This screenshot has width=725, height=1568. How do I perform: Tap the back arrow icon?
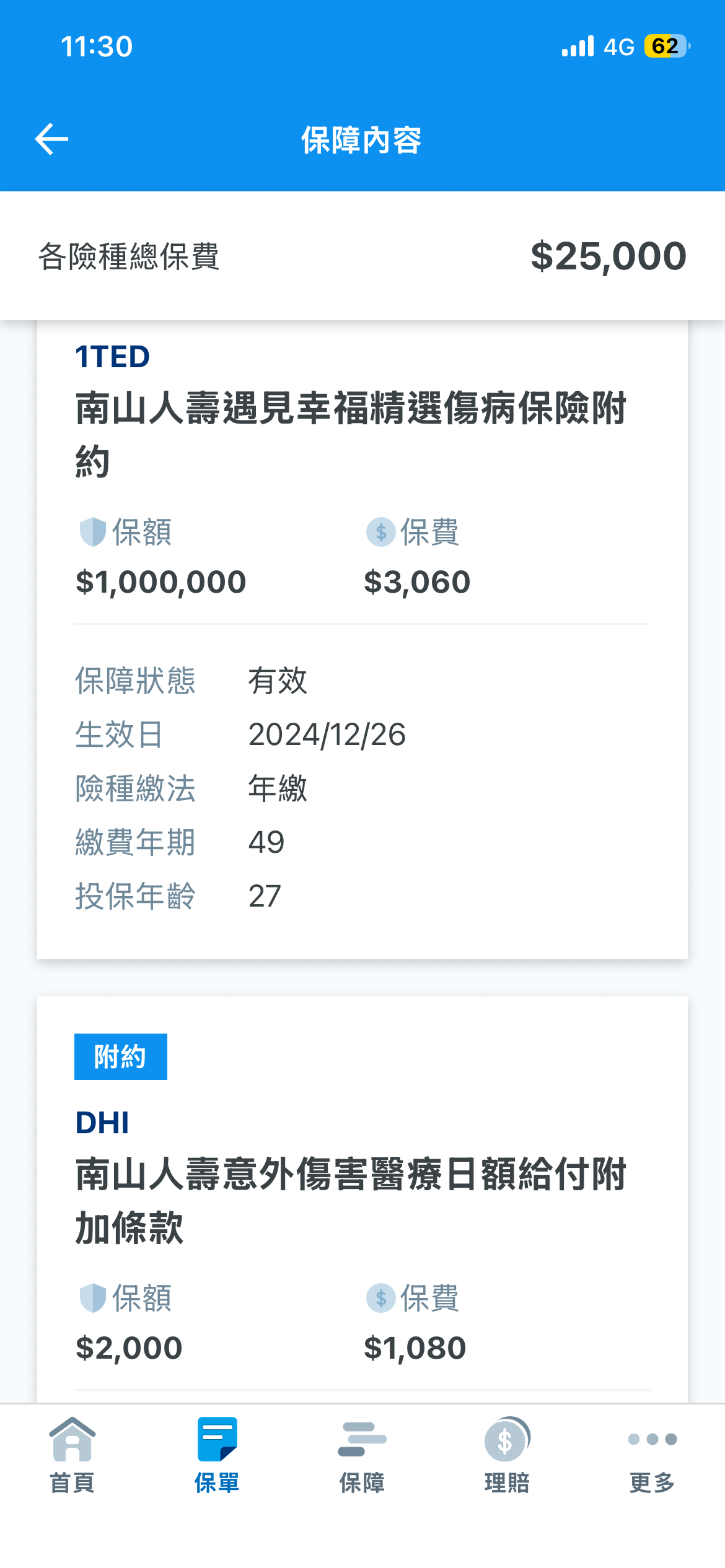[52, 139]
